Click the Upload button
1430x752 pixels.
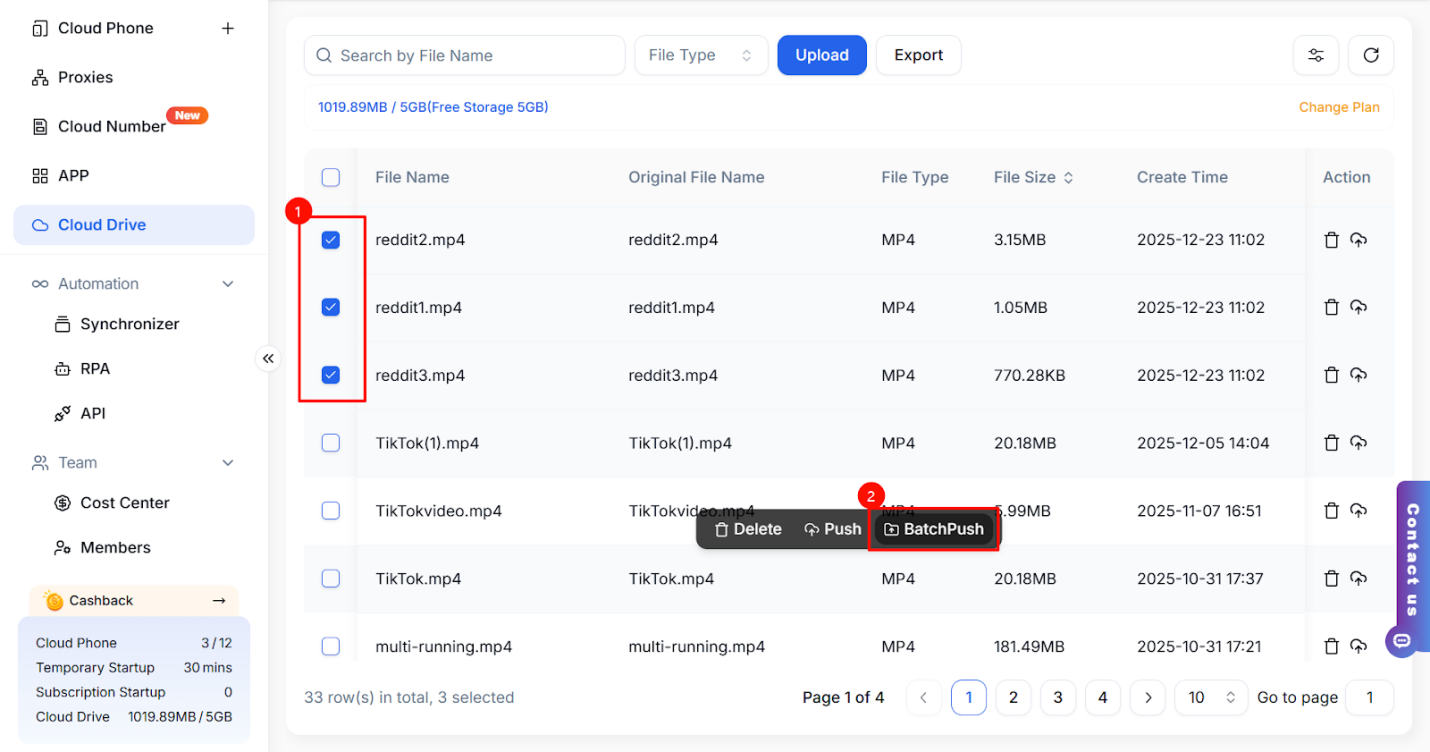[x=822, y=56]
